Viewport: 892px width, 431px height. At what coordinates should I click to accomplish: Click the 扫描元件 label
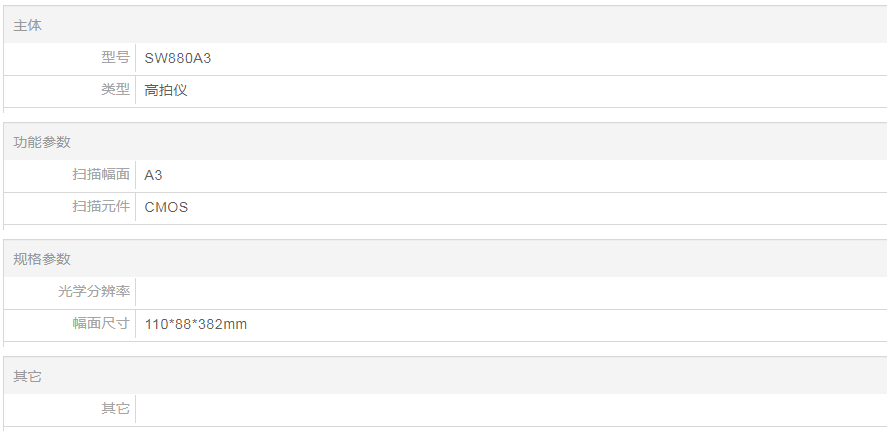(101, 207)
